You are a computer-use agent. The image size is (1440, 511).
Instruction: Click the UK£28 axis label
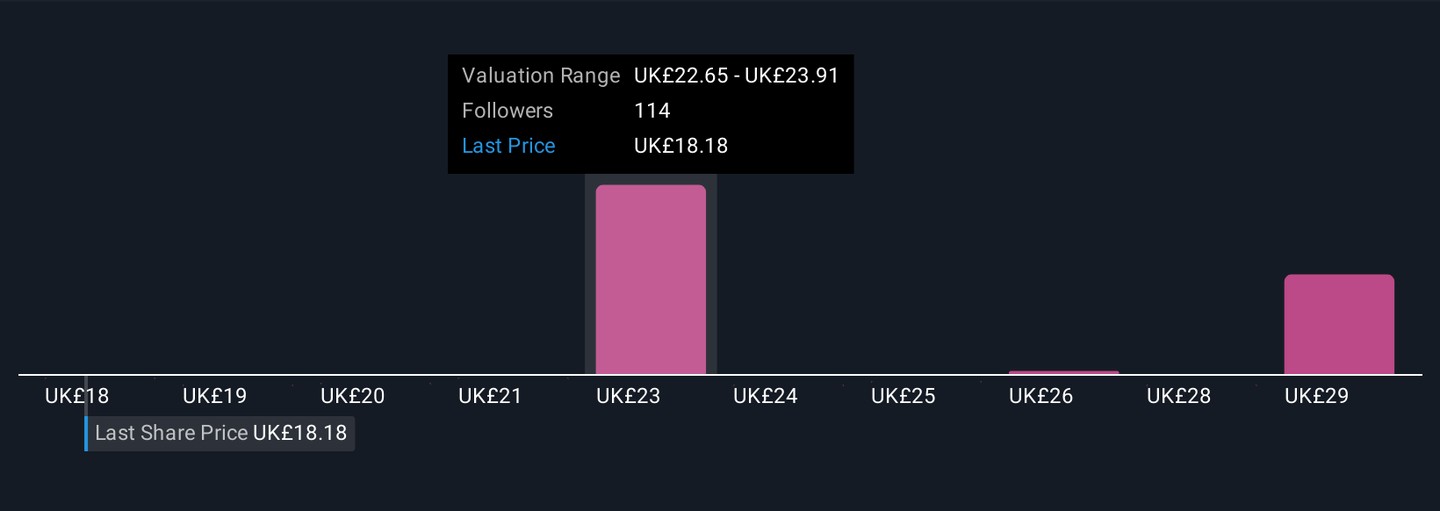click(1178, 396)
